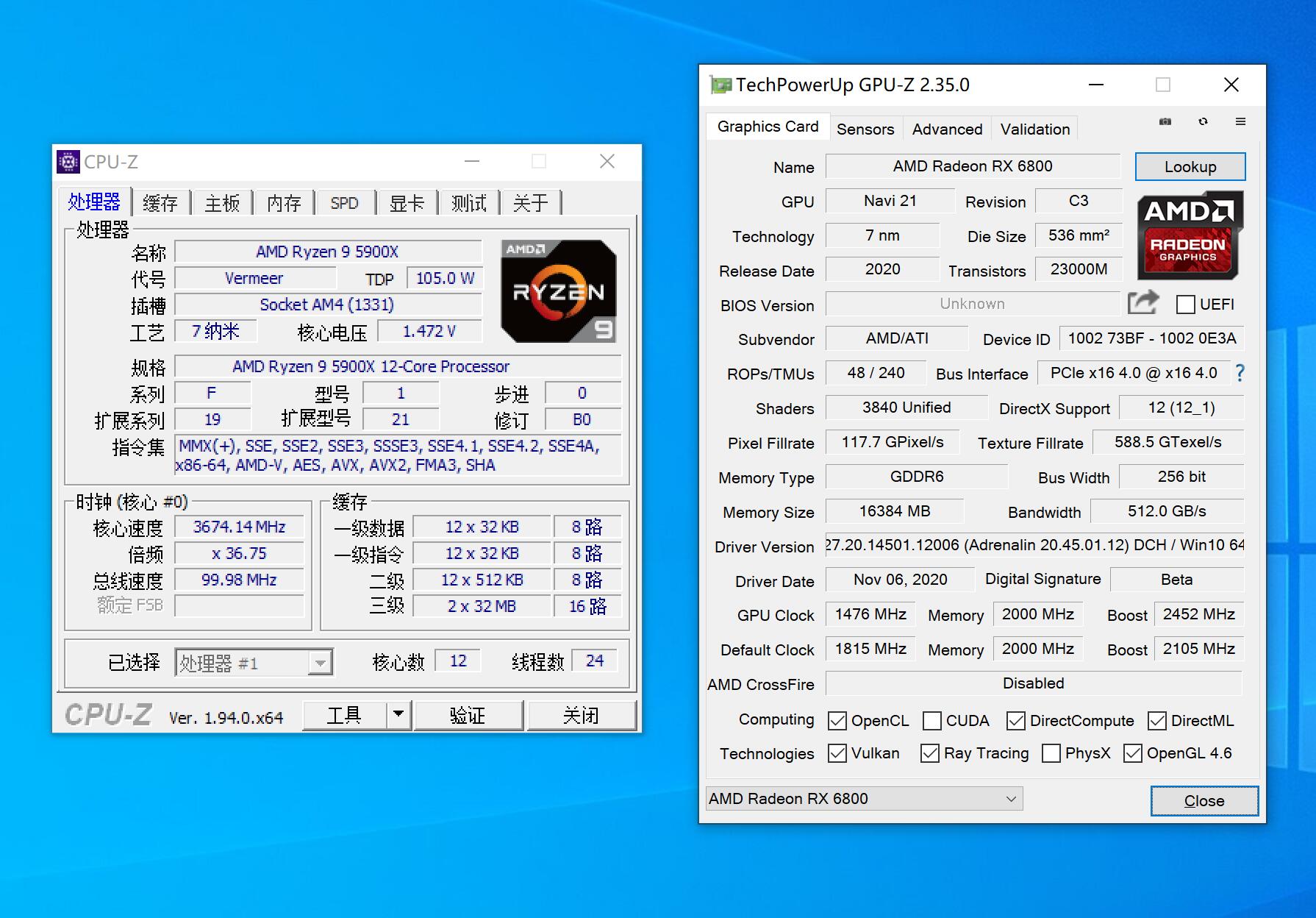1316x918 pixels.
Task: Open the processor selection dropdown in CPU-Z
Action: tap(319, 663)
